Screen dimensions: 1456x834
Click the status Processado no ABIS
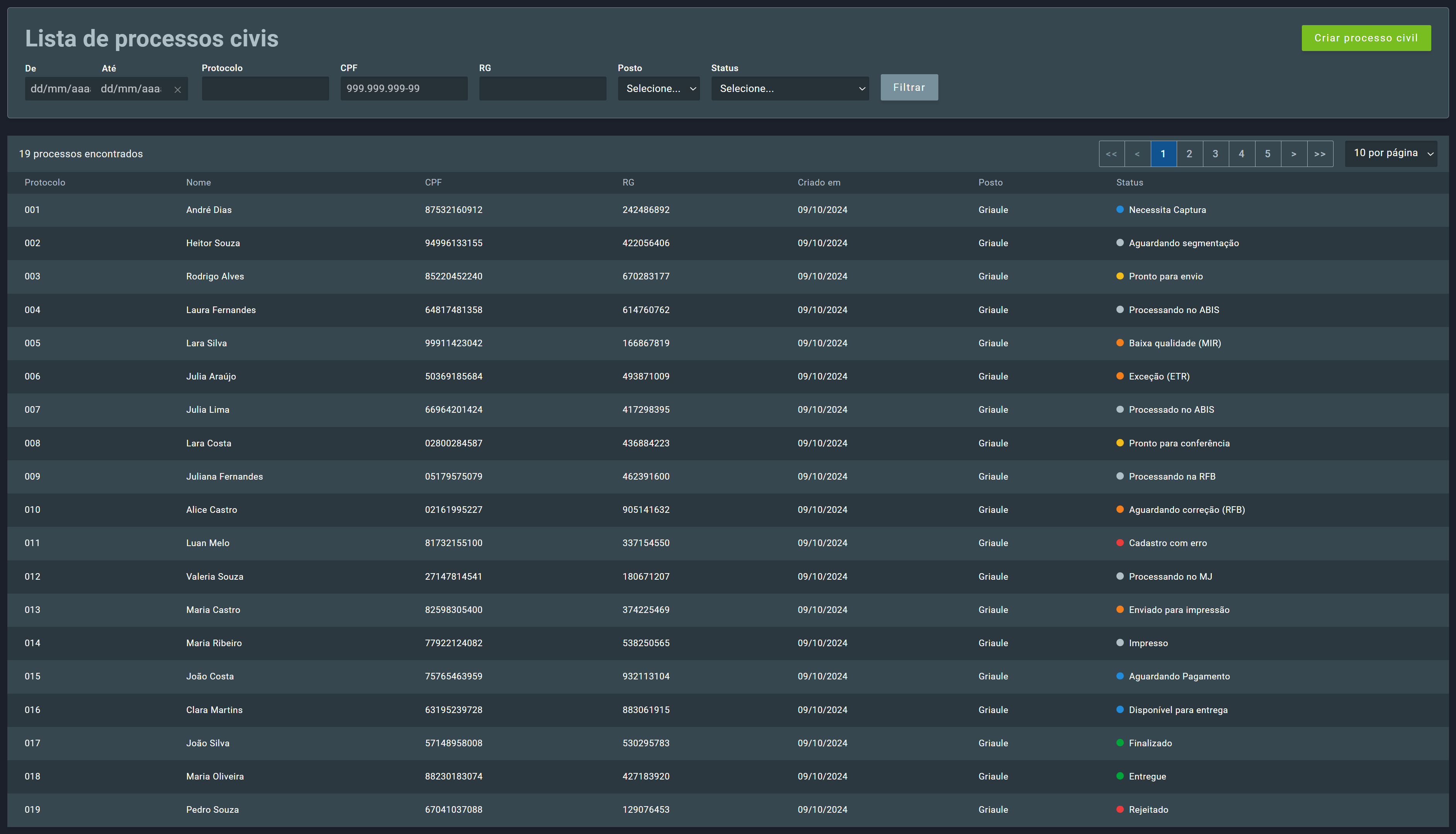[1171, 410]
